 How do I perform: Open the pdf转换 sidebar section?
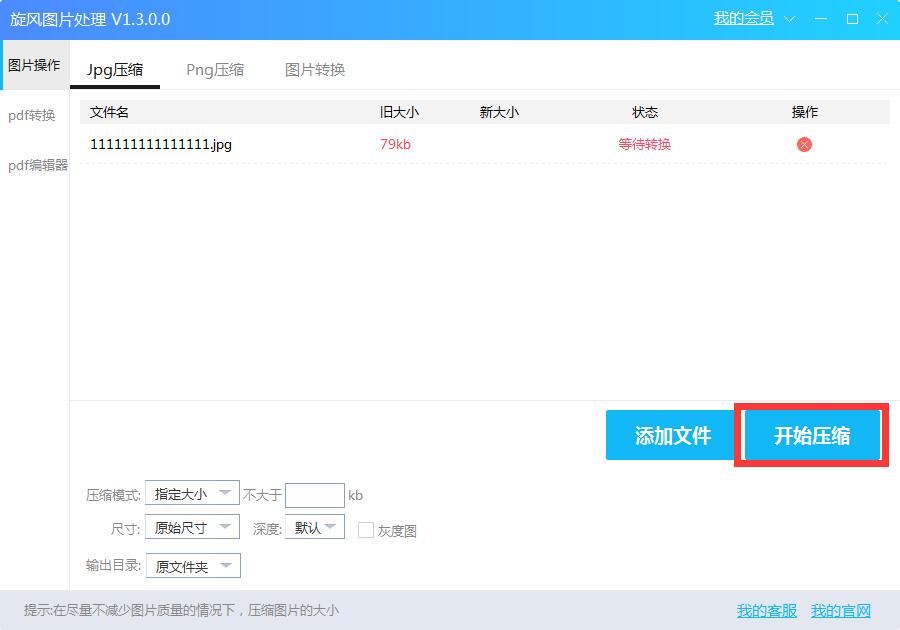(x=34, y=115)
